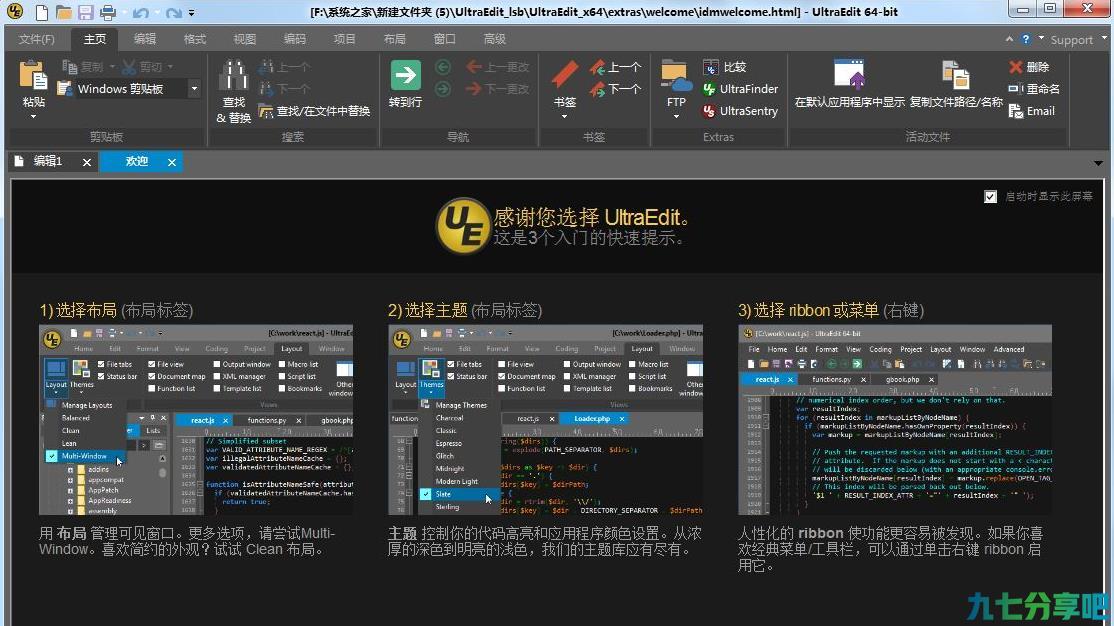1114x626 pixels.
Task: Jump to 下一更改
Action: (x=497, y=89)
